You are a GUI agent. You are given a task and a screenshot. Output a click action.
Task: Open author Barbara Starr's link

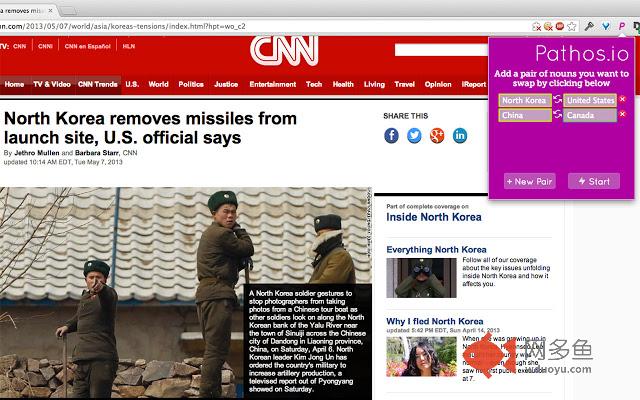pyautogui.click(x=97, y=153)
